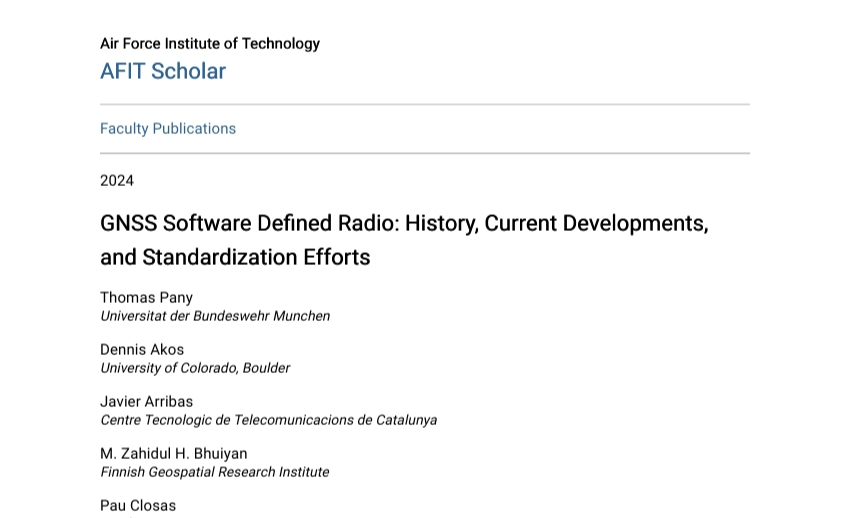Open the AFIT Scholar link
Image resolution: width=849 pixels, height=518 pixels.
coord(163,71)
